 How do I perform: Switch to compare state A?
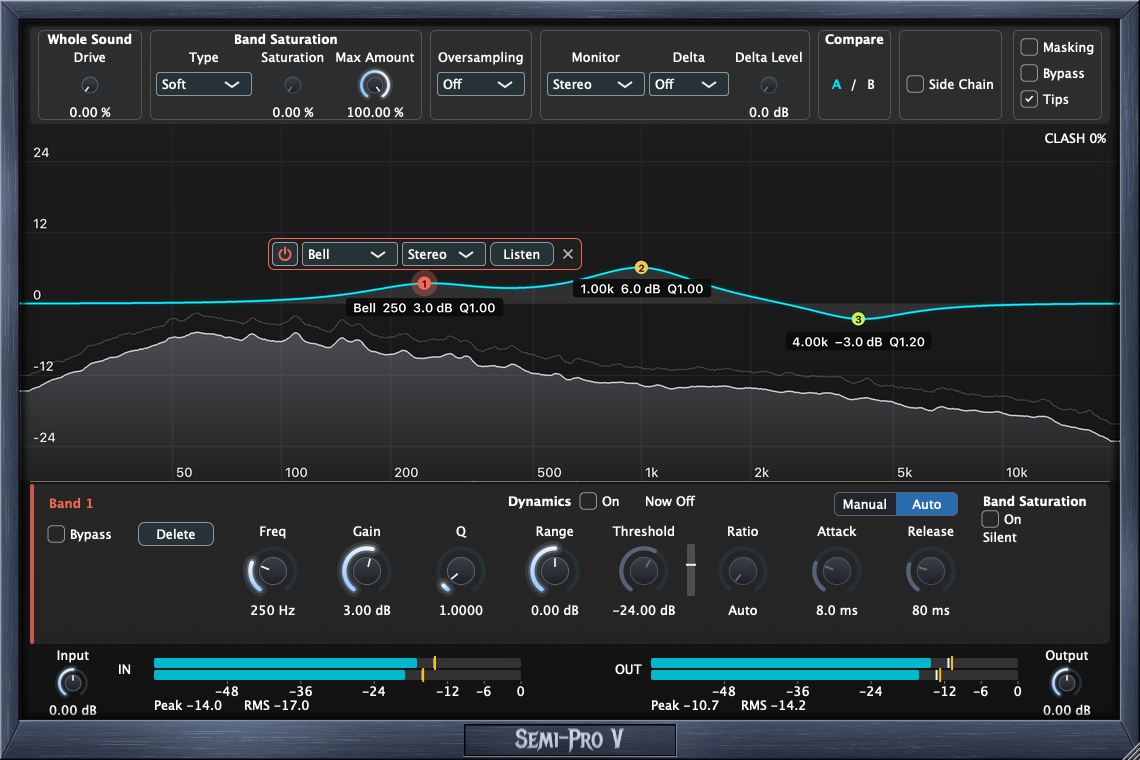[836, 84]
